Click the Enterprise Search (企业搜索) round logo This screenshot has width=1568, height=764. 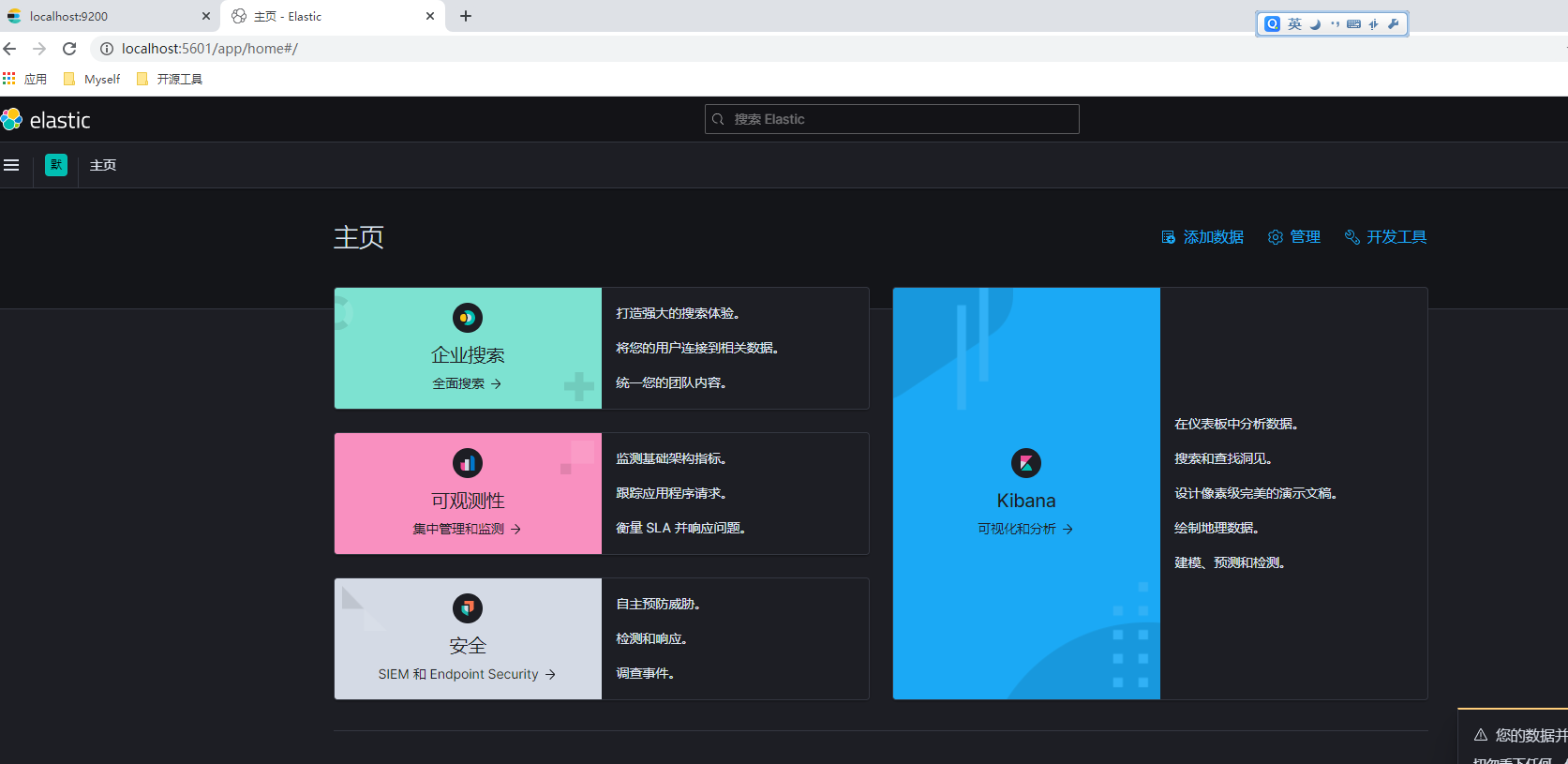click(468, 318)
